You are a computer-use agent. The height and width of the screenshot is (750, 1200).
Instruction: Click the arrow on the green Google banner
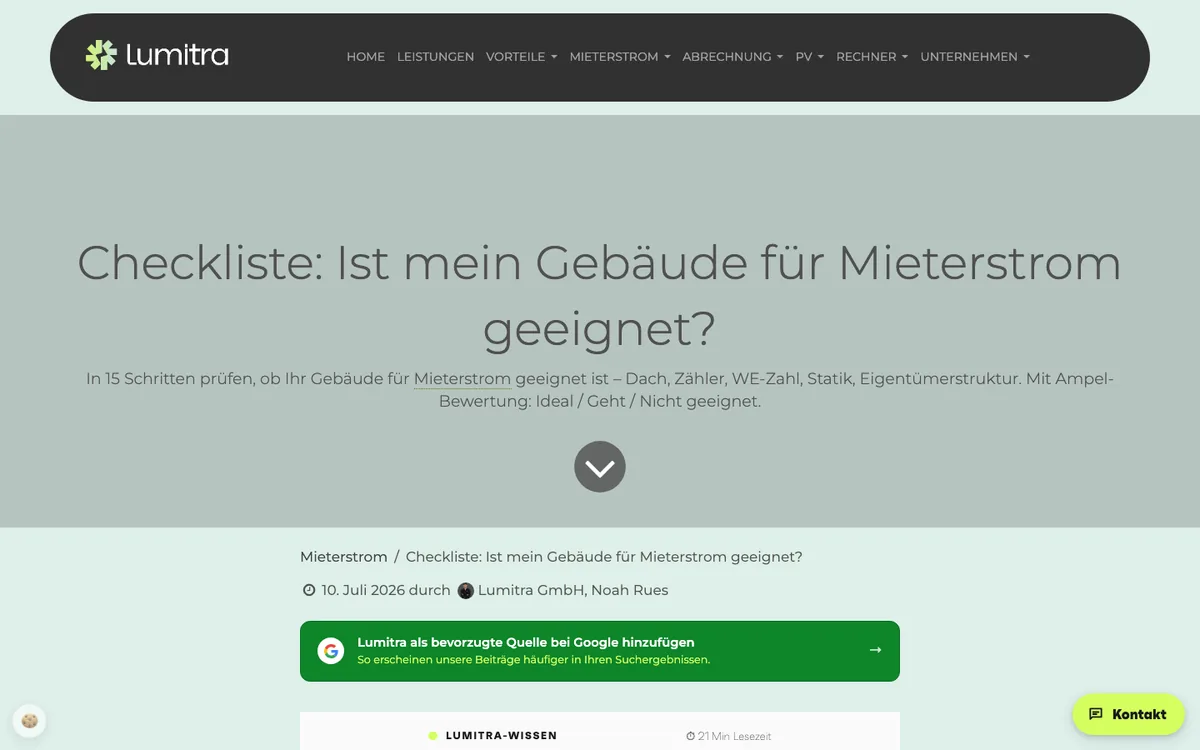(x=875, y=650)
